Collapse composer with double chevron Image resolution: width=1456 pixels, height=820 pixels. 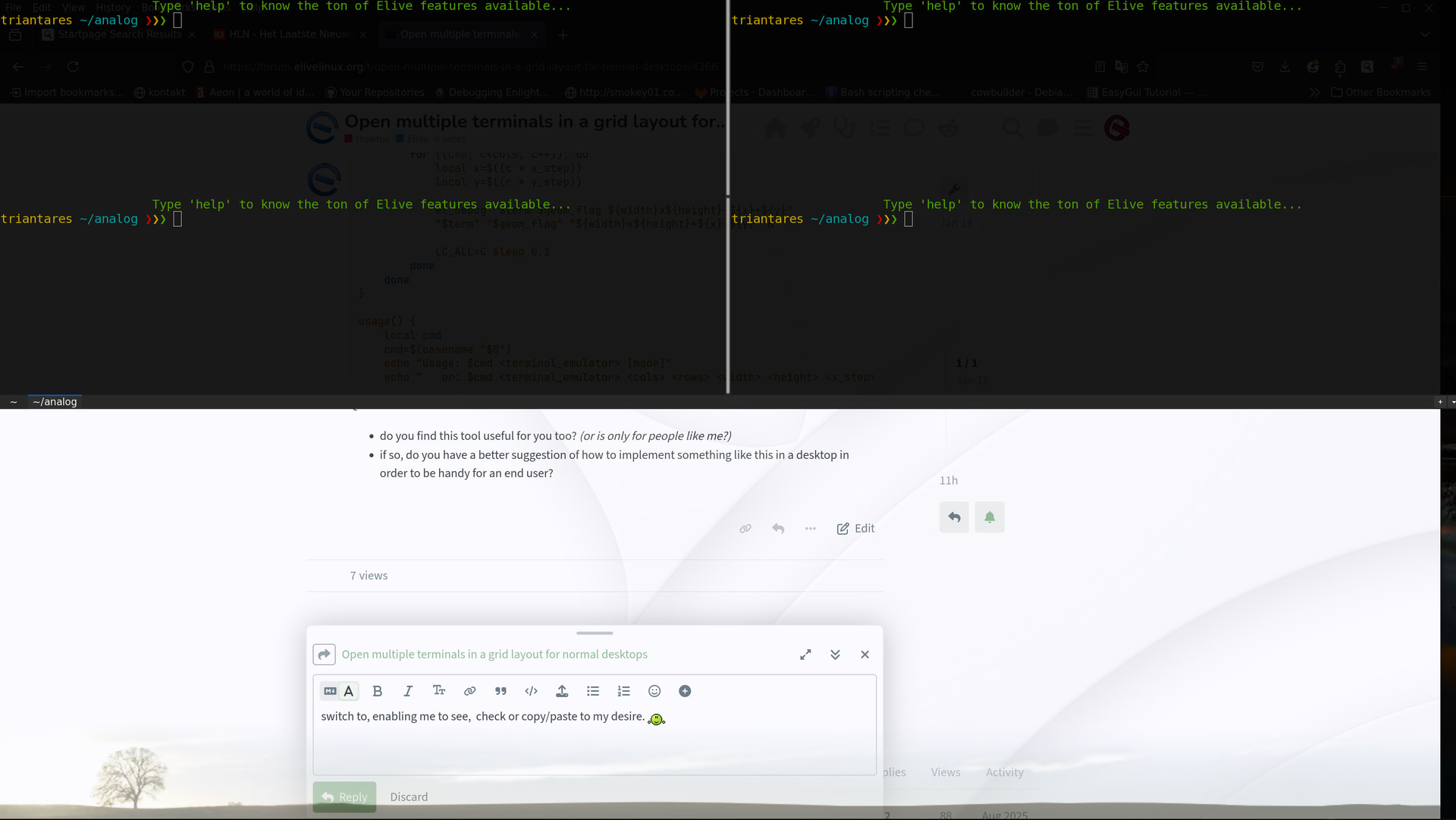pyautogui.click(x=835, y=655)
